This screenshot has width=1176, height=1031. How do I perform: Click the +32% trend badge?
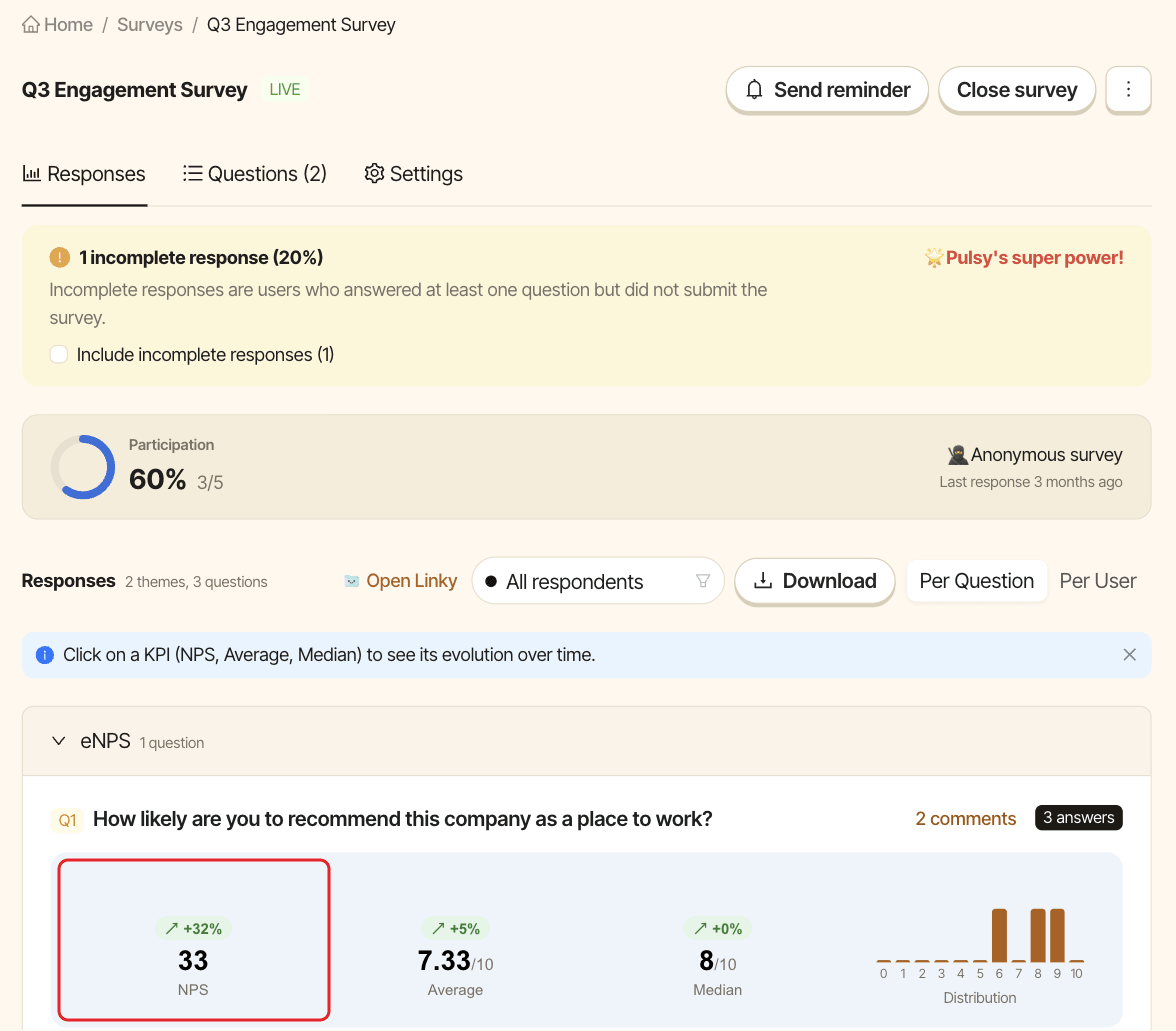[x=194, y=928]
